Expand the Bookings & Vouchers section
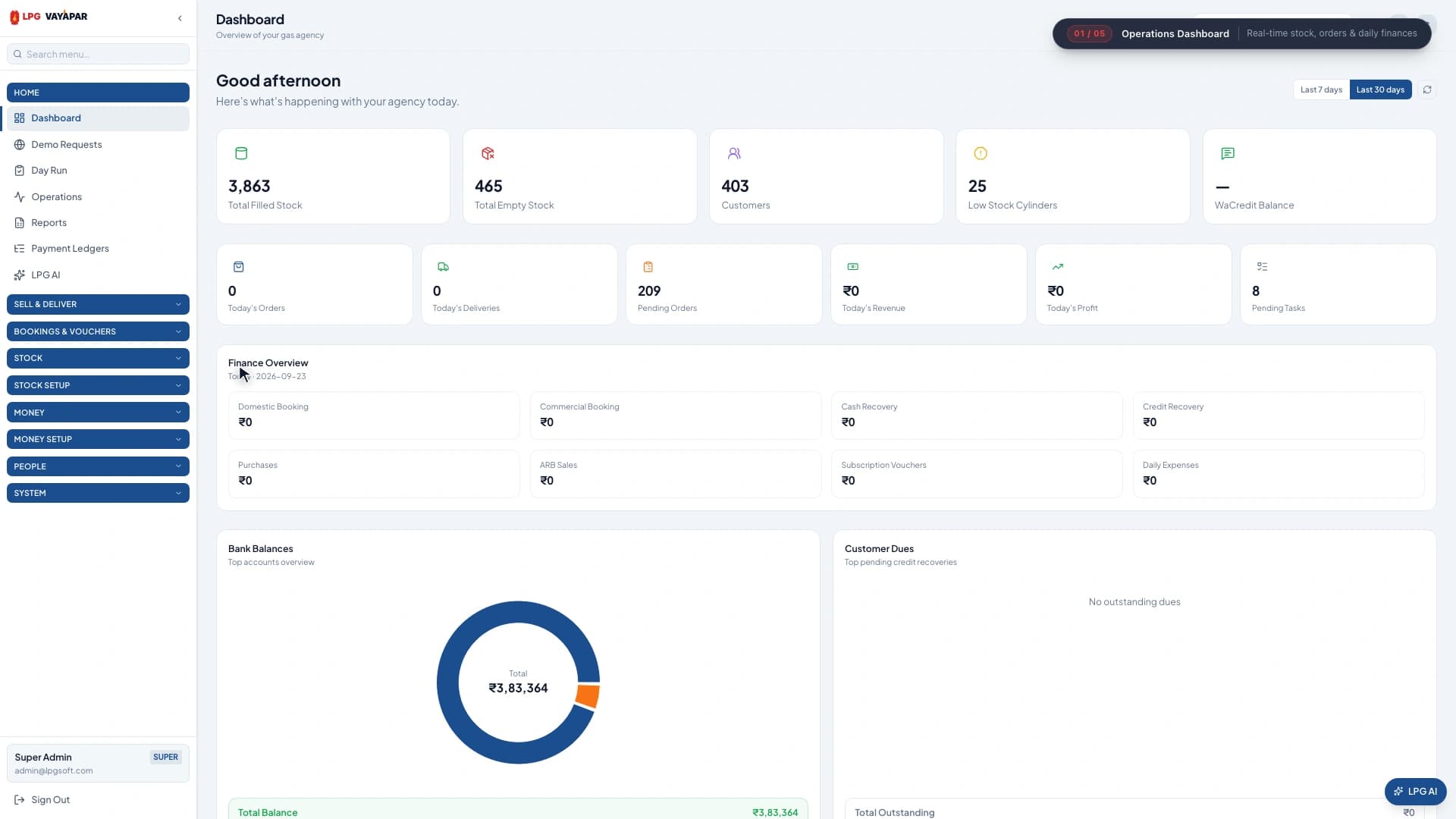The width and height of the screenshot is (1456, 819). [98, 331]
